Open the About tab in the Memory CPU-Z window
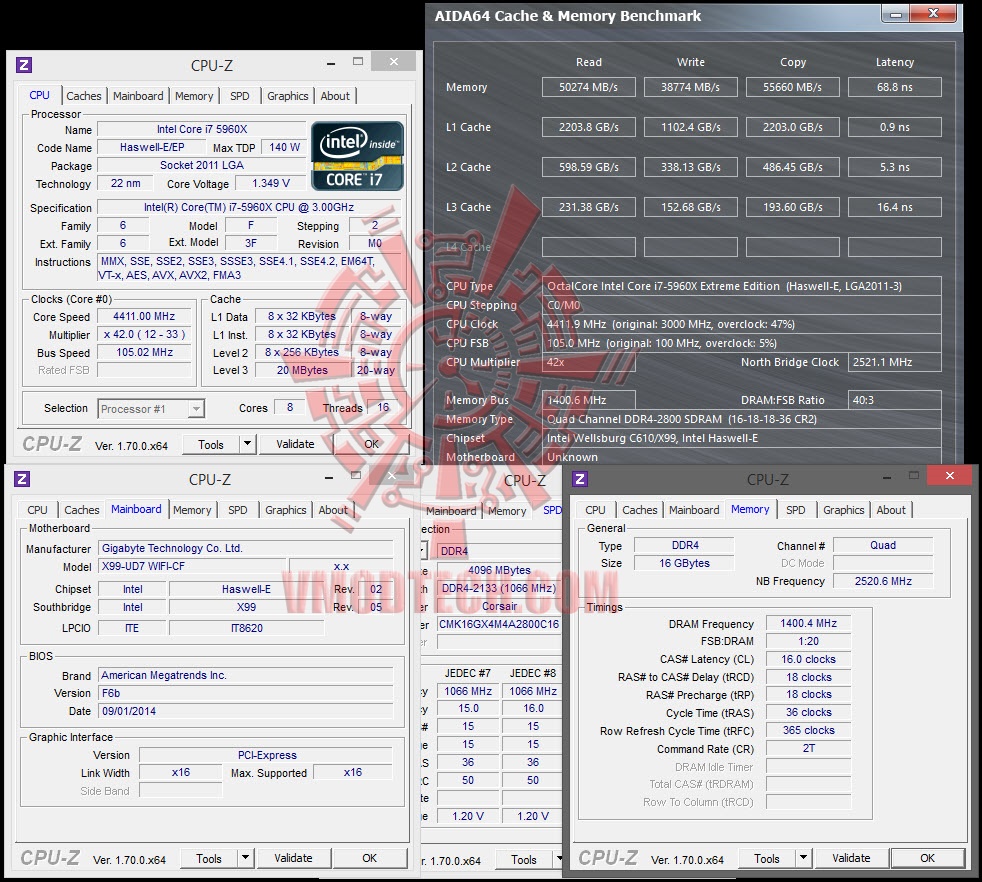 pyautogui.click(x=891, y=510)
